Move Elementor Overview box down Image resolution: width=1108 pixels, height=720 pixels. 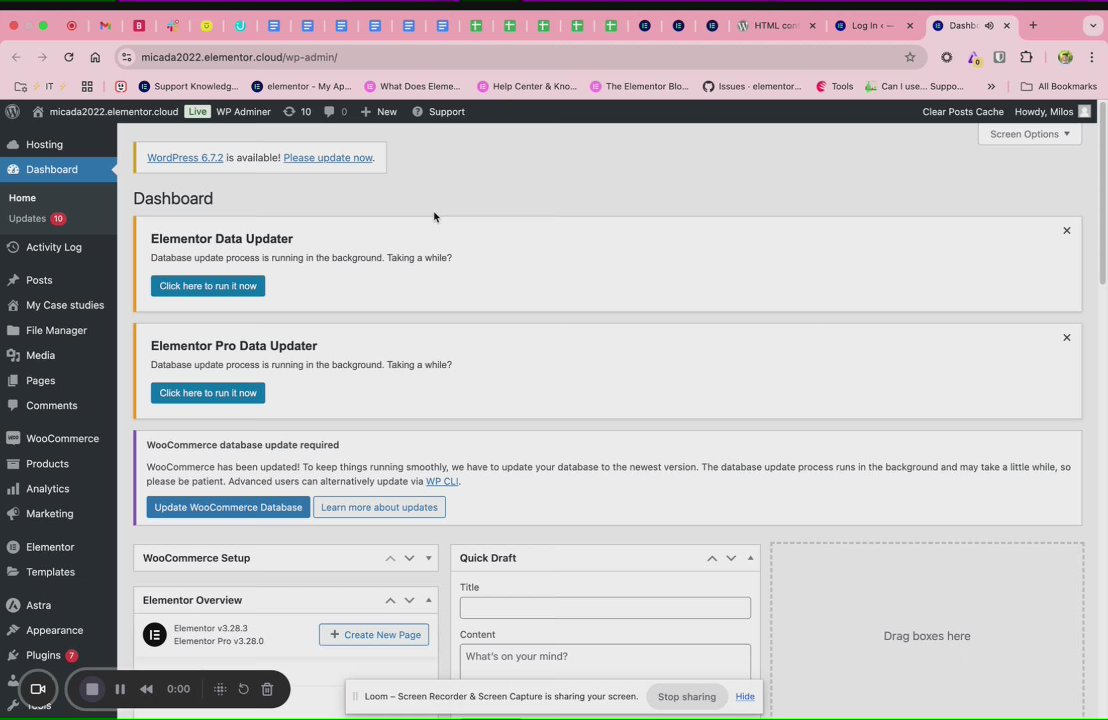(x=409, y=601)
